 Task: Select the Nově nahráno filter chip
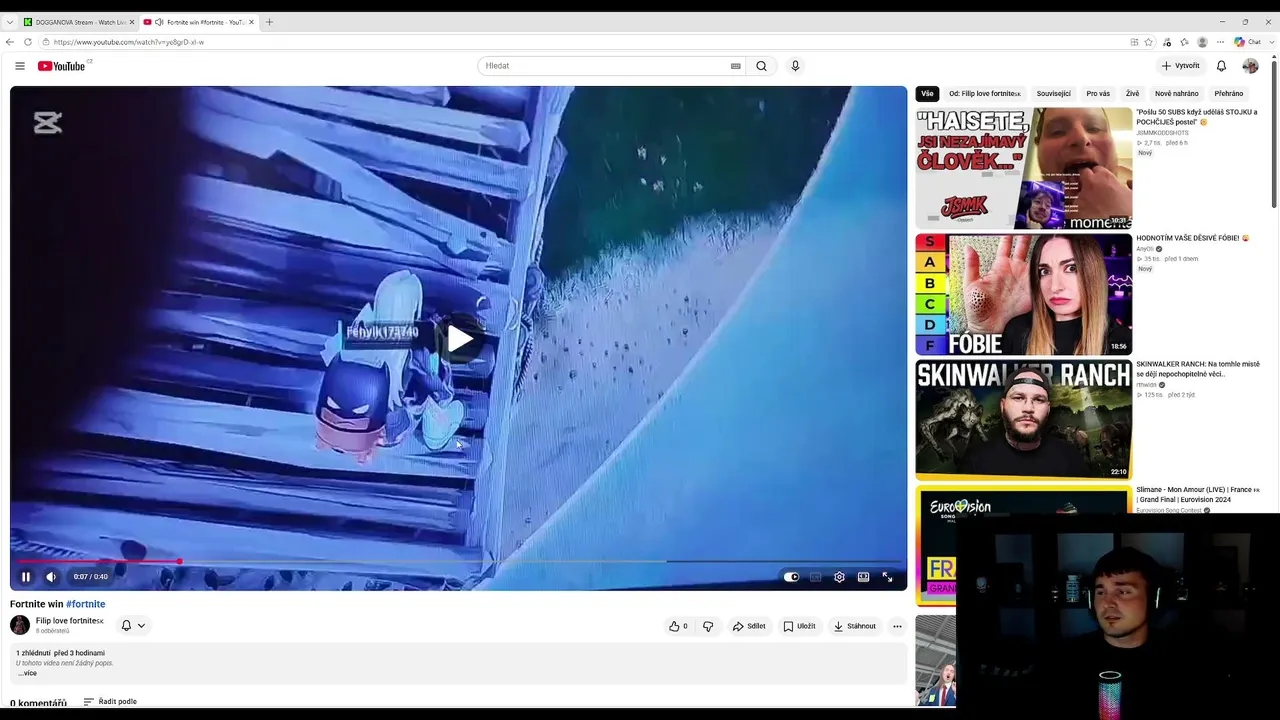(x=1177, y=94)
